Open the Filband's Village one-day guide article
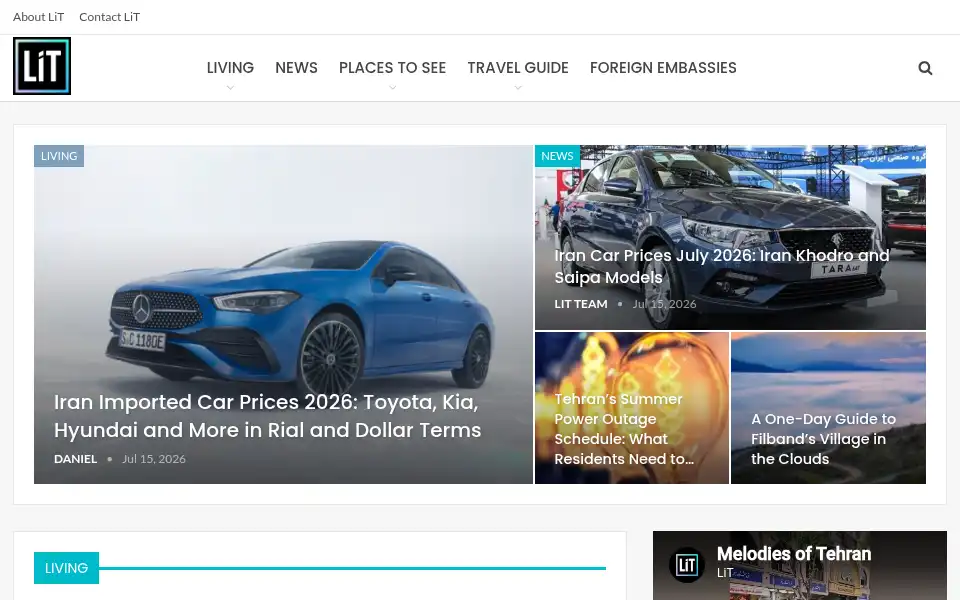Image resolution: width=960 pixels, height=600 pixels. point(823,439)
